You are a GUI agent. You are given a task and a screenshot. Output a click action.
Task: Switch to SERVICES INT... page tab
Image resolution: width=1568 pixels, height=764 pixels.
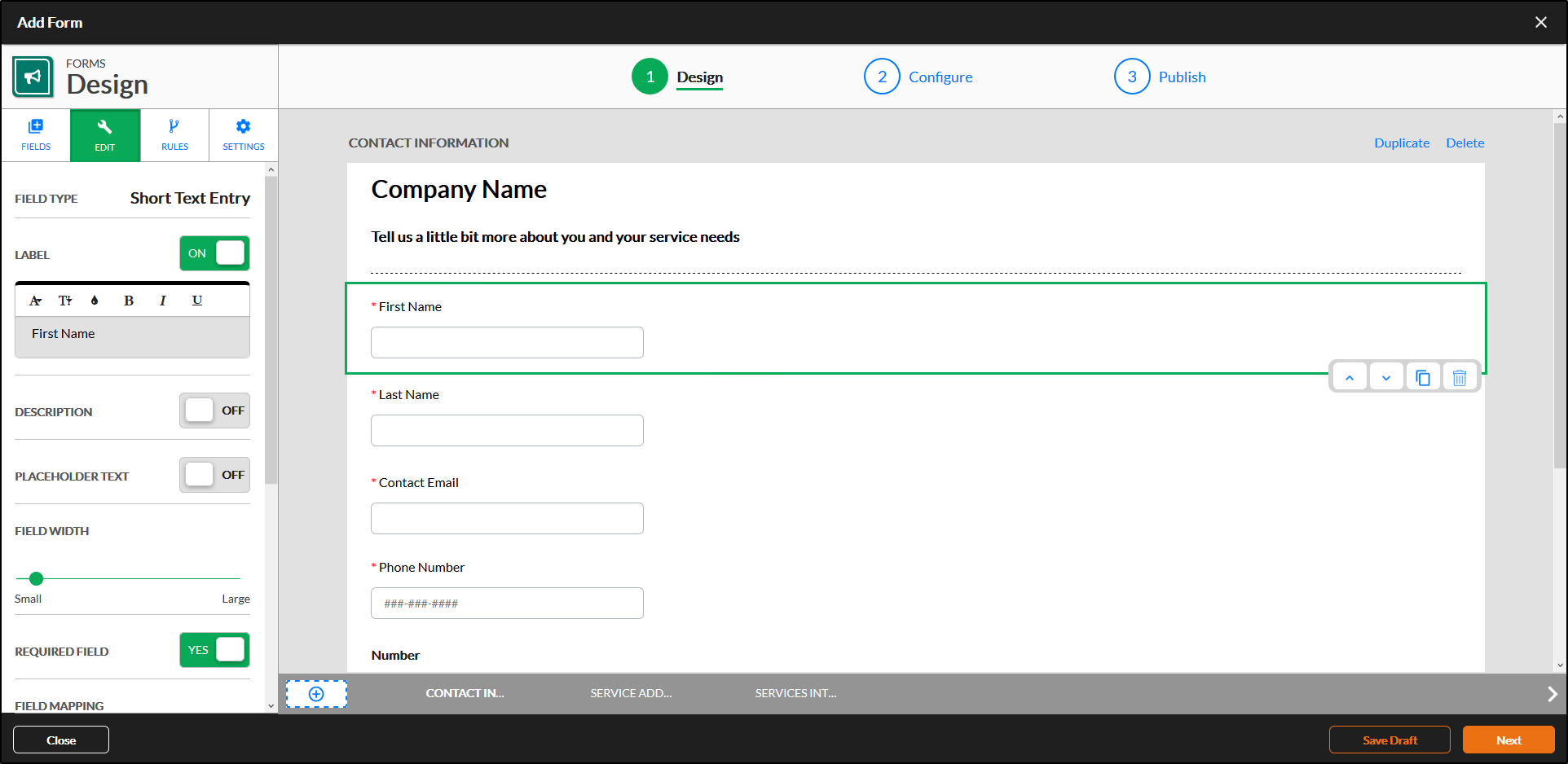pyautogui.click(x=795, y=694)
